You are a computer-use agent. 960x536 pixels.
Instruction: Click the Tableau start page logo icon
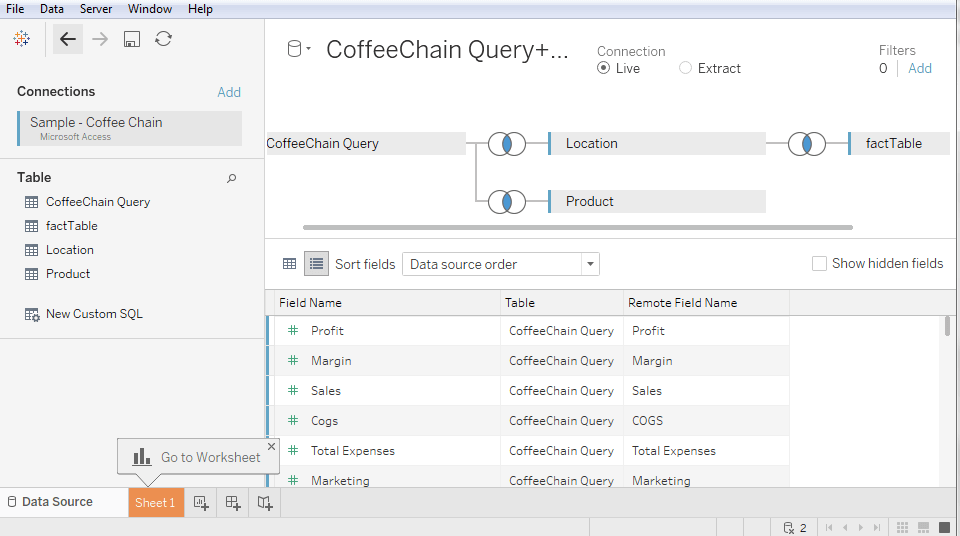(21, 39)
